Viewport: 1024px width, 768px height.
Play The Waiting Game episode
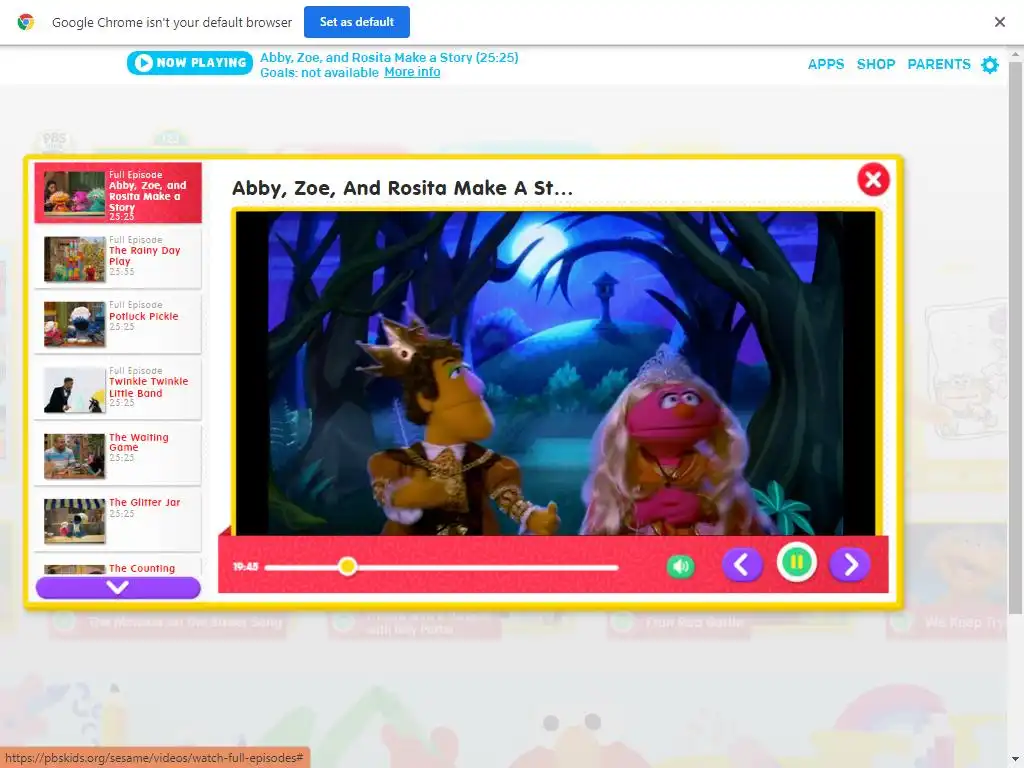(x=118, y=455)
